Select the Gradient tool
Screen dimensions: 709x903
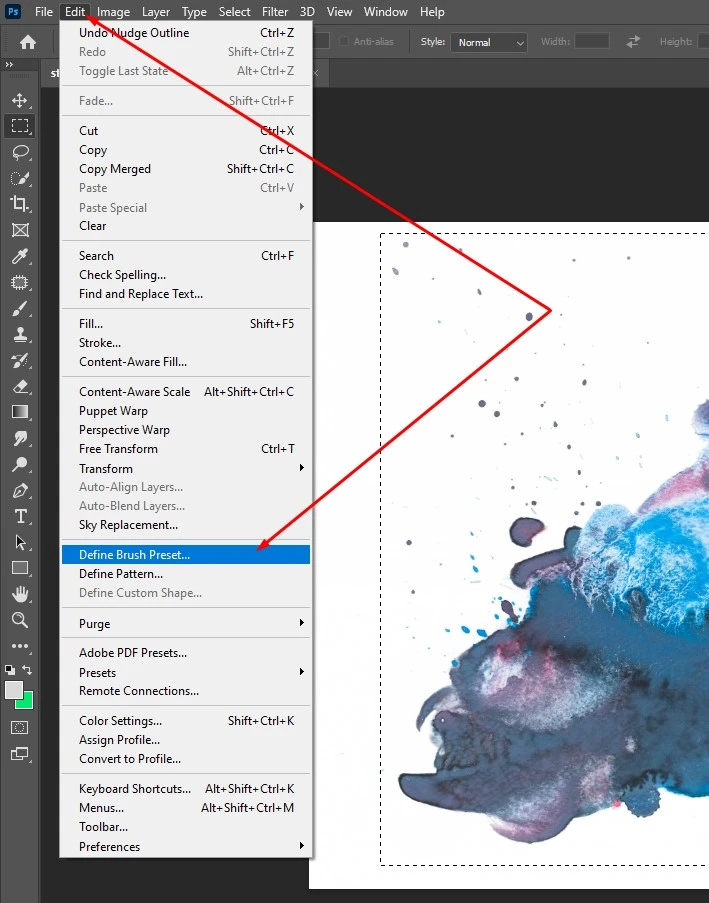[x=20, y=412]
